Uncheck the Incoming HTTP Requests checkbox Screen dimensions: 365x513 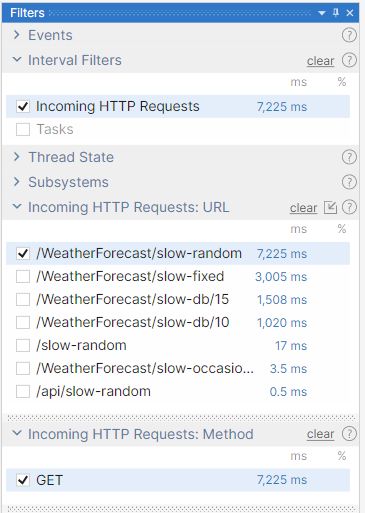tap(23, 106)
